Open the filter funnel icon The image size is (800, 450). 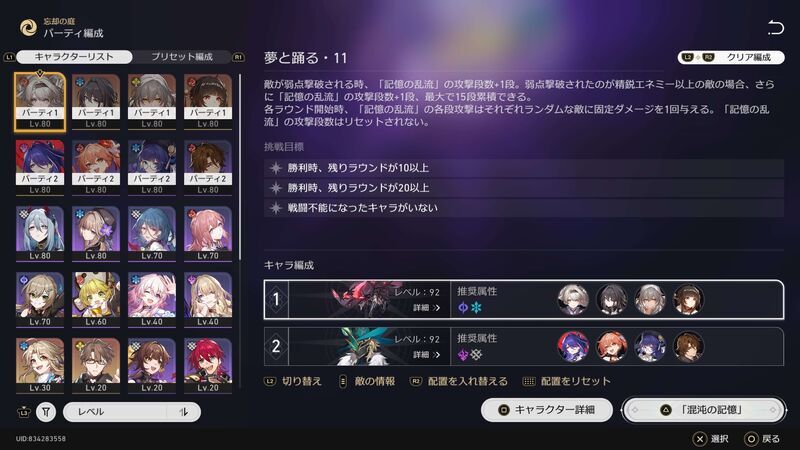(x=46, y=412)
